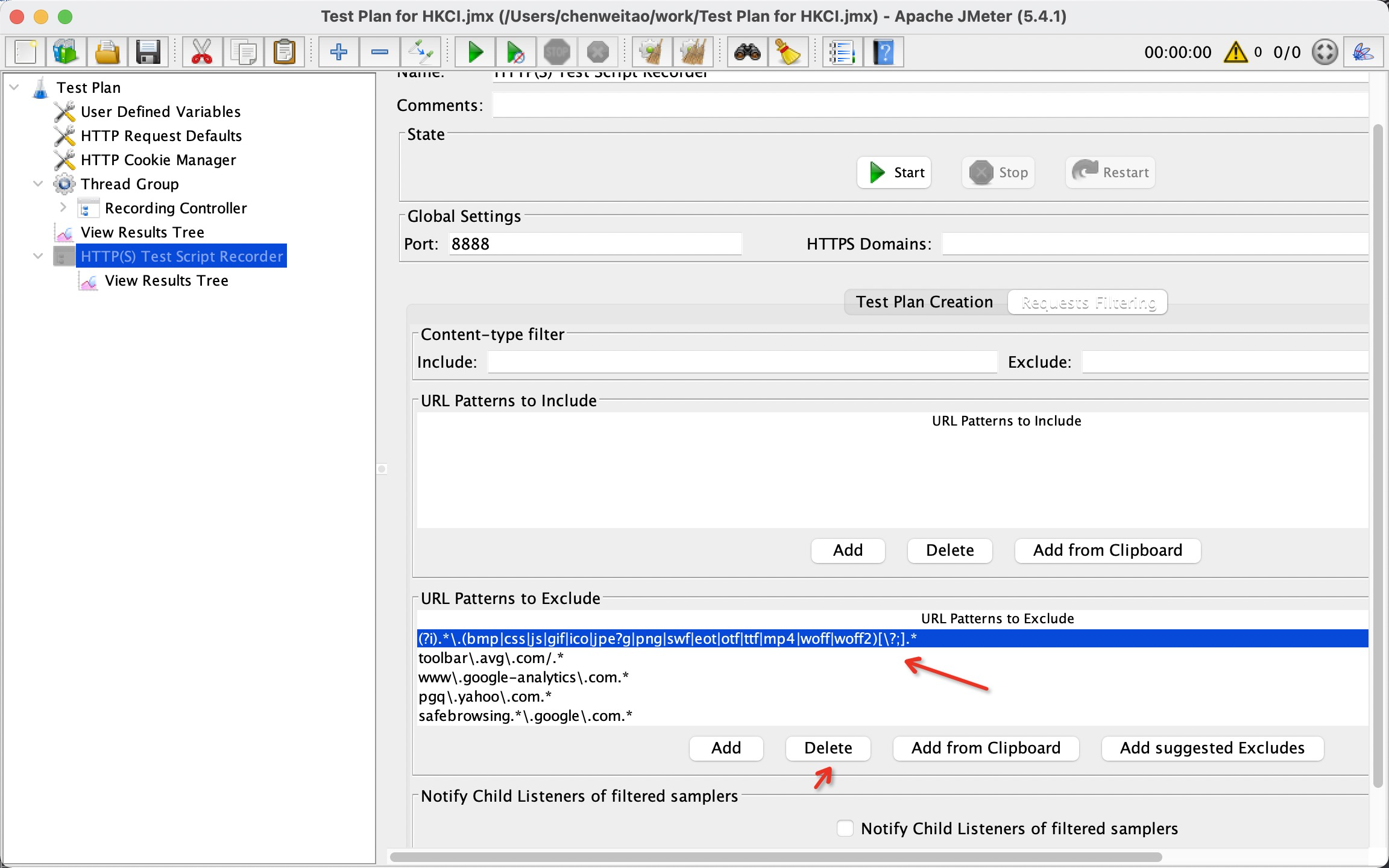Click Delete under URL Patterns to Exclude

click(x=828, y=748)
